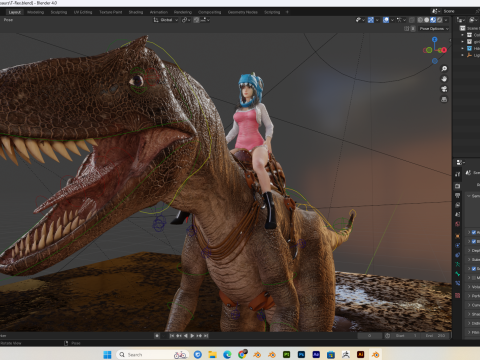Expand the Volumetrics panel
The image size is (480, 360).
click(x=469, y=287)
